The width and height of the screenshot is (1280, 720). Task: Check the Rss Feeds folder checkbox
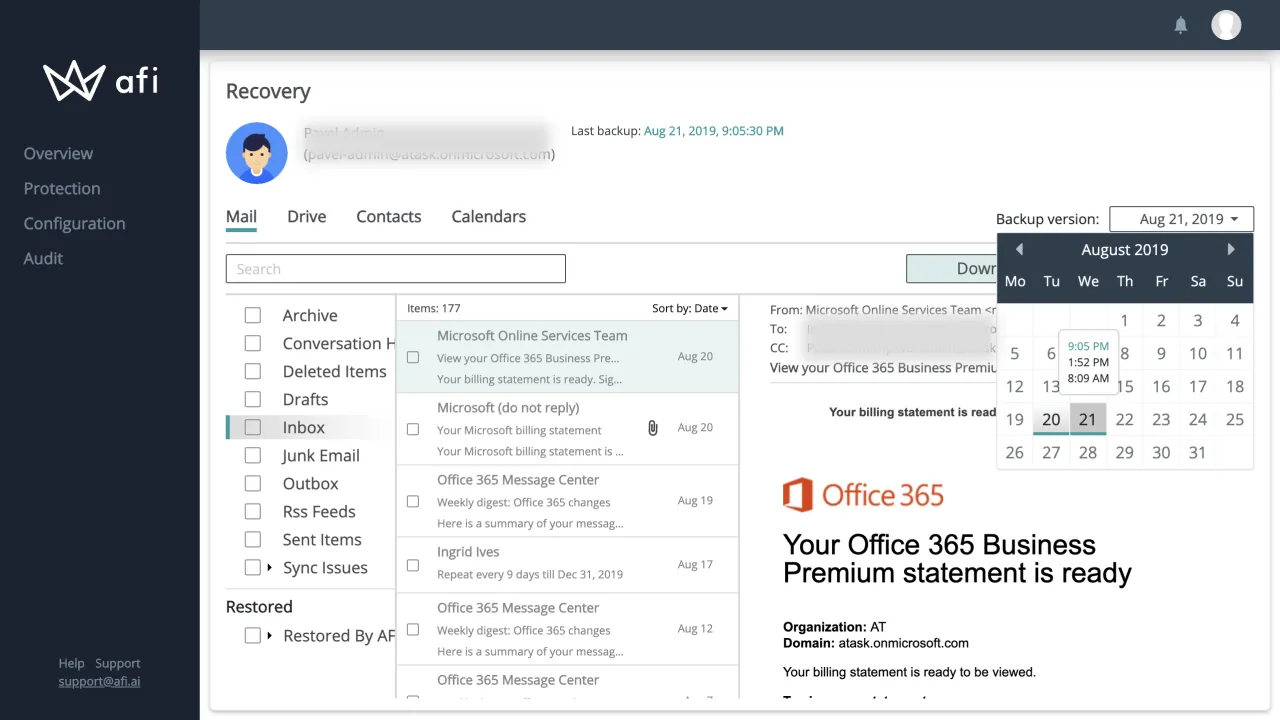point(253,511)
